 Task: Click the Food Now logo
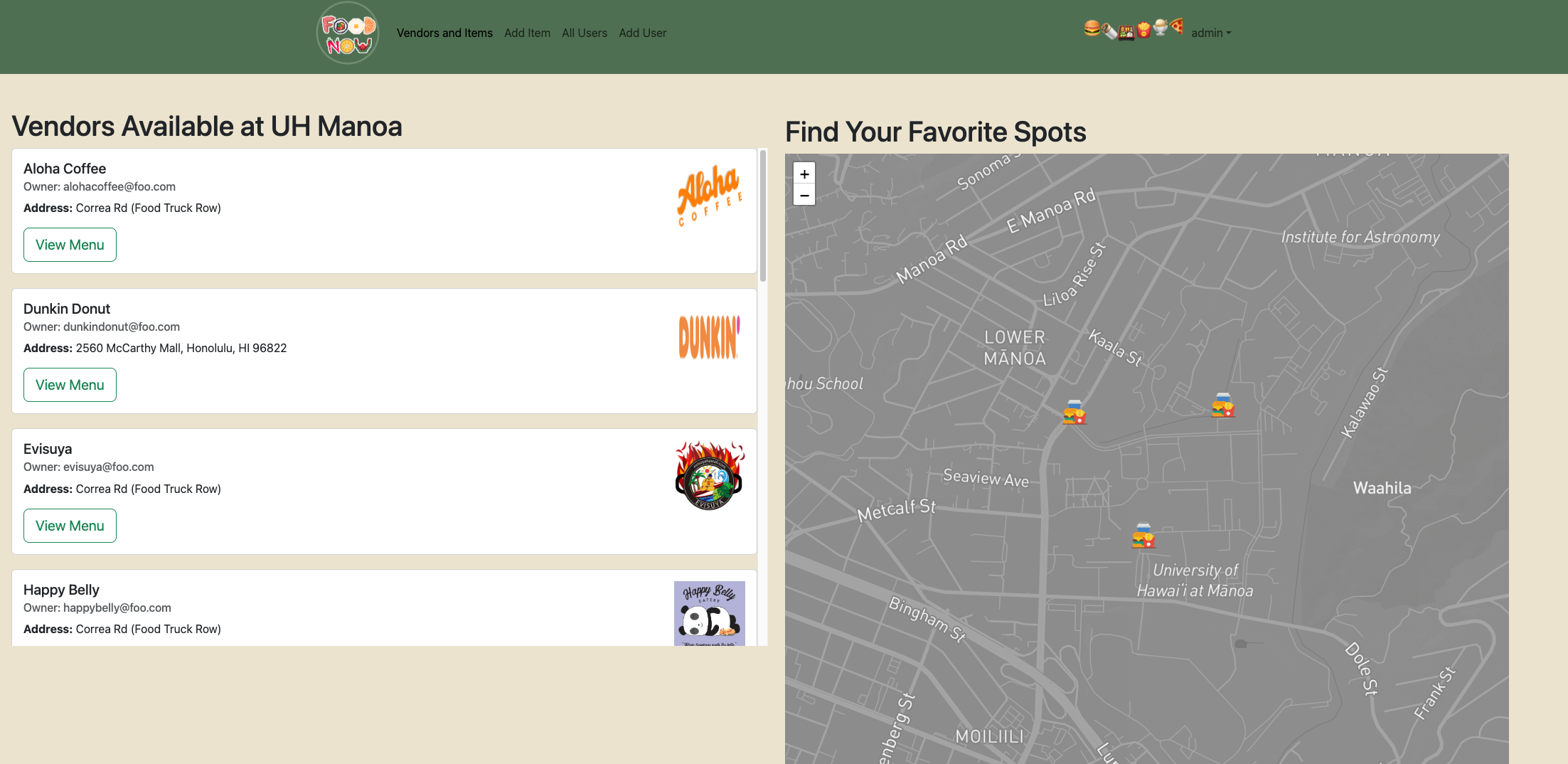tap(348, 33)
